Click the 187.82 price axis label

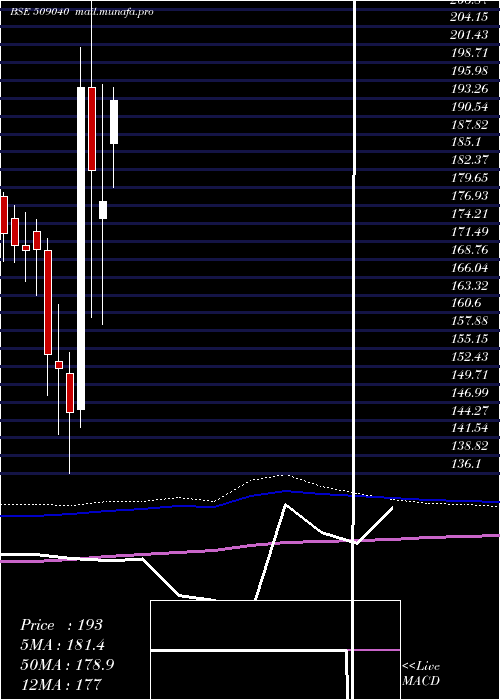click(x=469, y=124)
